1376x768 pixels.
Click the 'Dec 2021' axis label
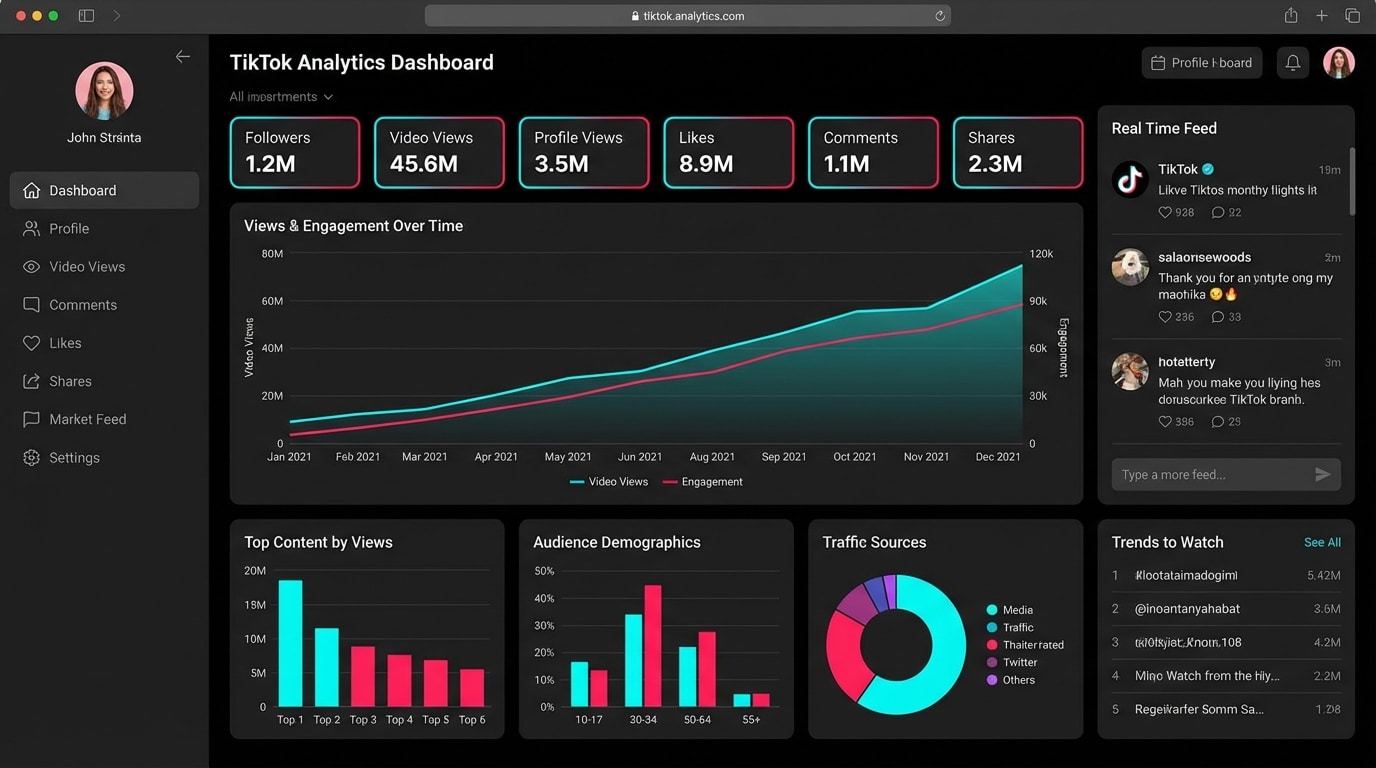[998, 457]
